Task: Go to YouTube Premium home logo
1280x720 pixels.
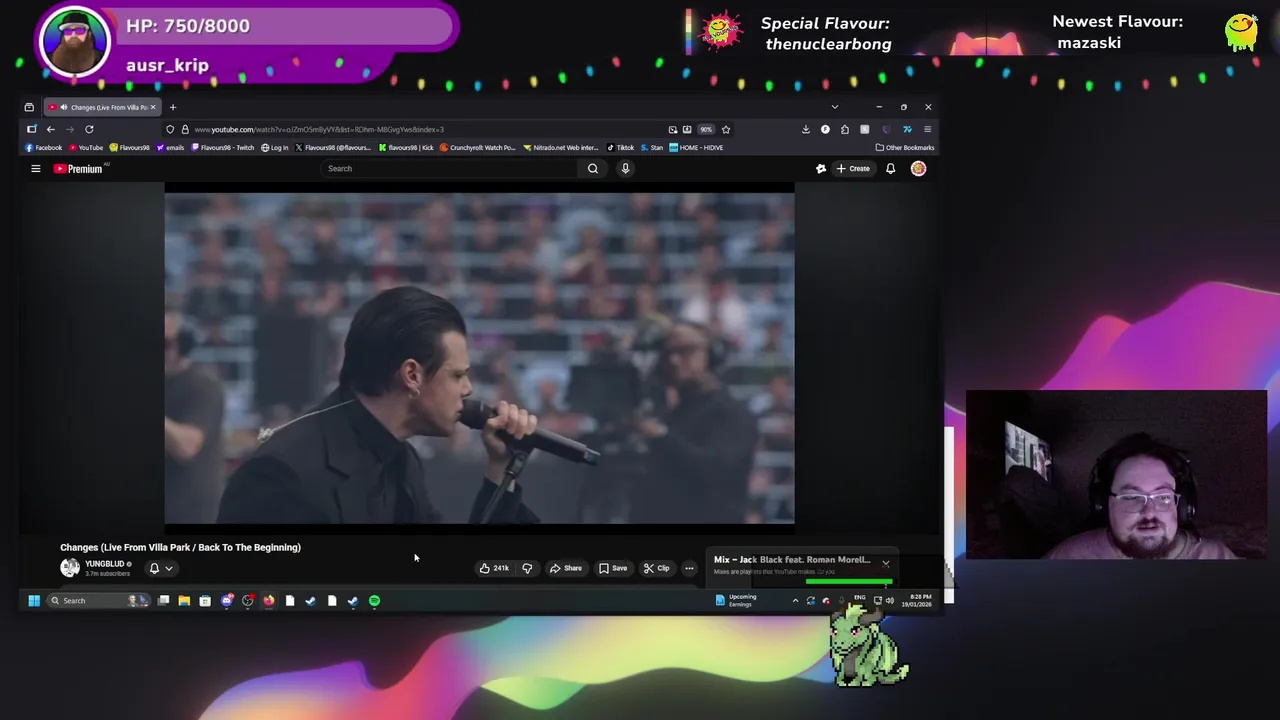Action: (78, 169)
